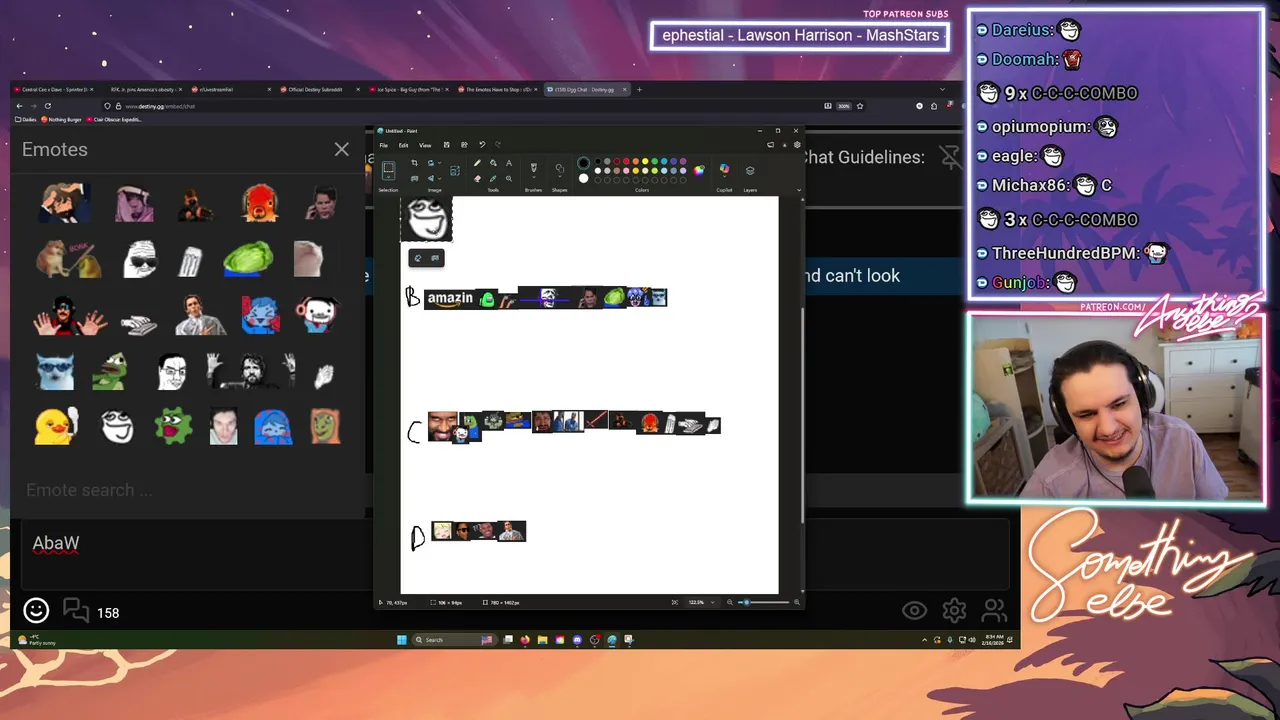Show hidden system tray icons
Image resolution: width=1280 pixels, height=720 pixels.
[926, 640]
